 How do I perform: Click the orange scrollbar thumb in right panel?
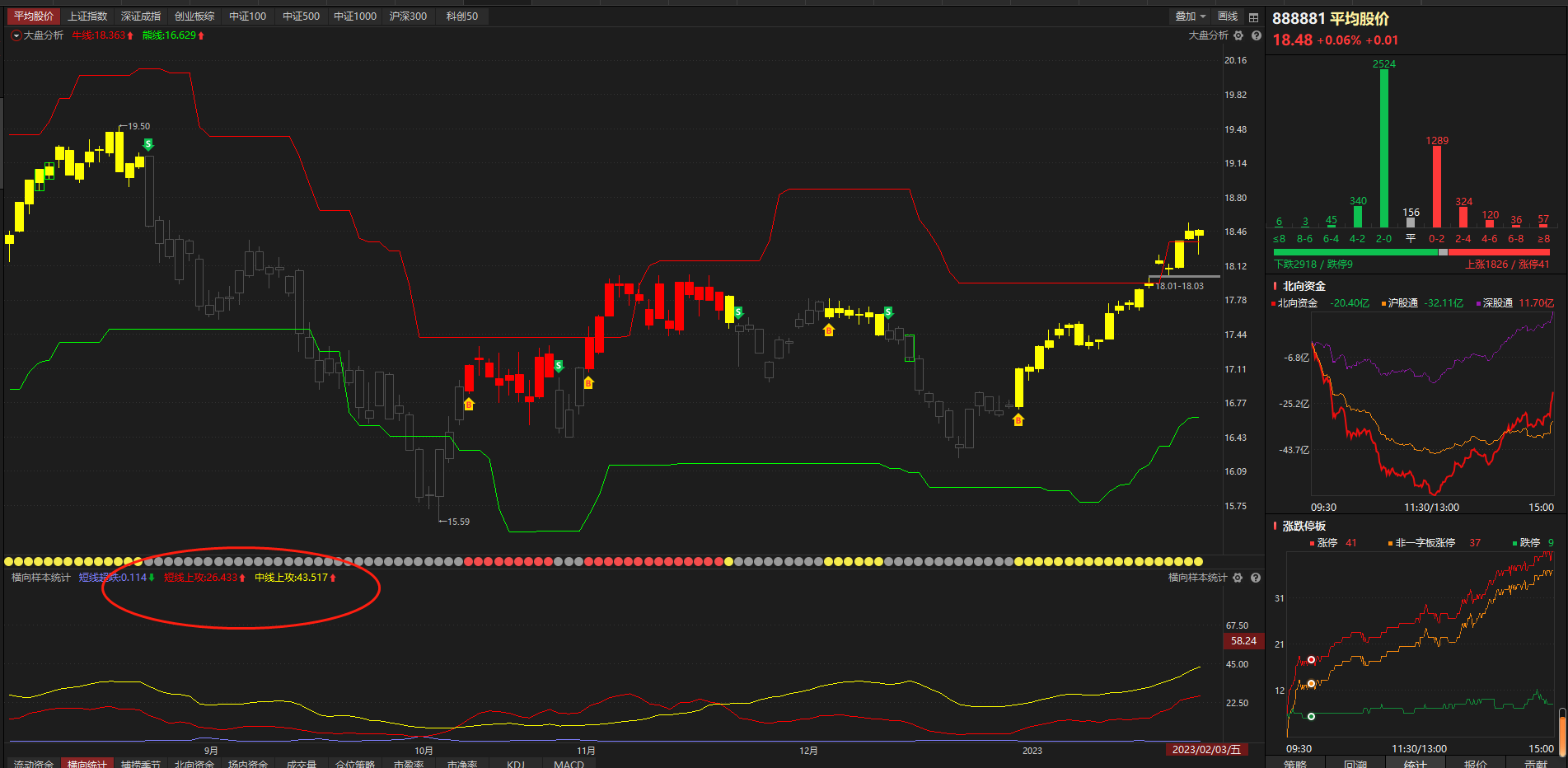tap(1562, 736)
